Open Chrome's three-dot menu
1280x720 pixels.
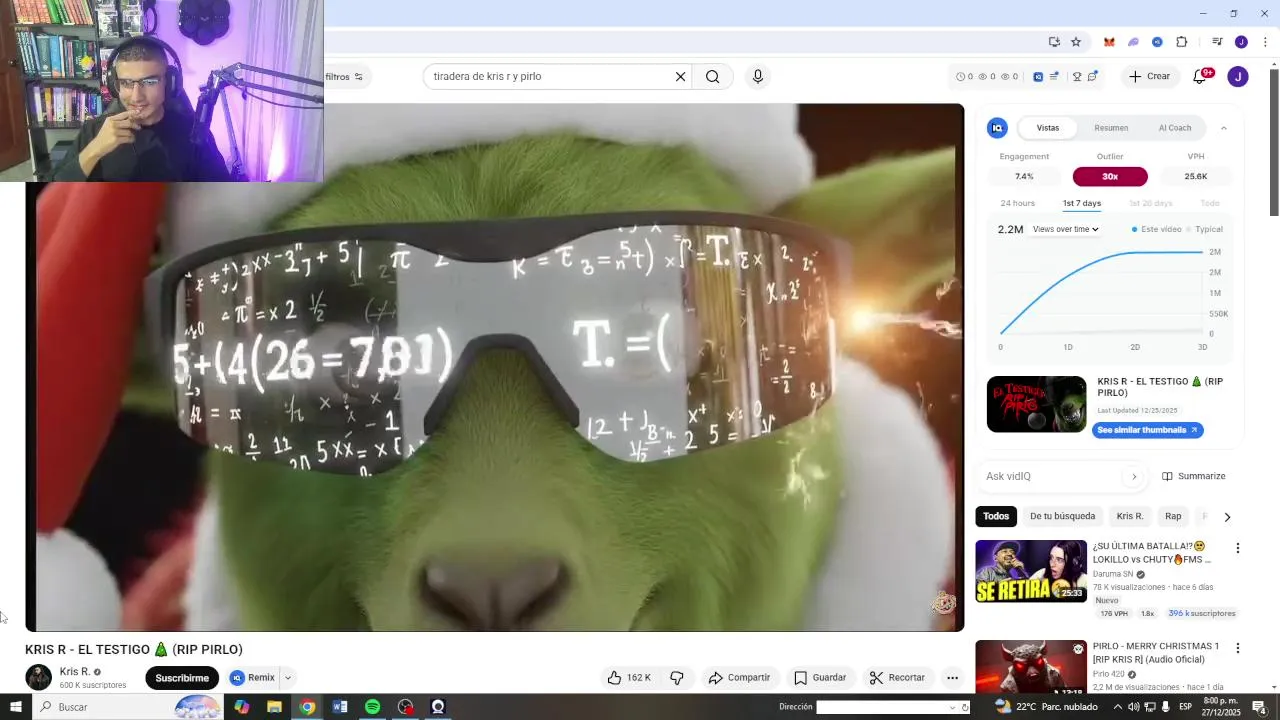tap(1265, 42)
